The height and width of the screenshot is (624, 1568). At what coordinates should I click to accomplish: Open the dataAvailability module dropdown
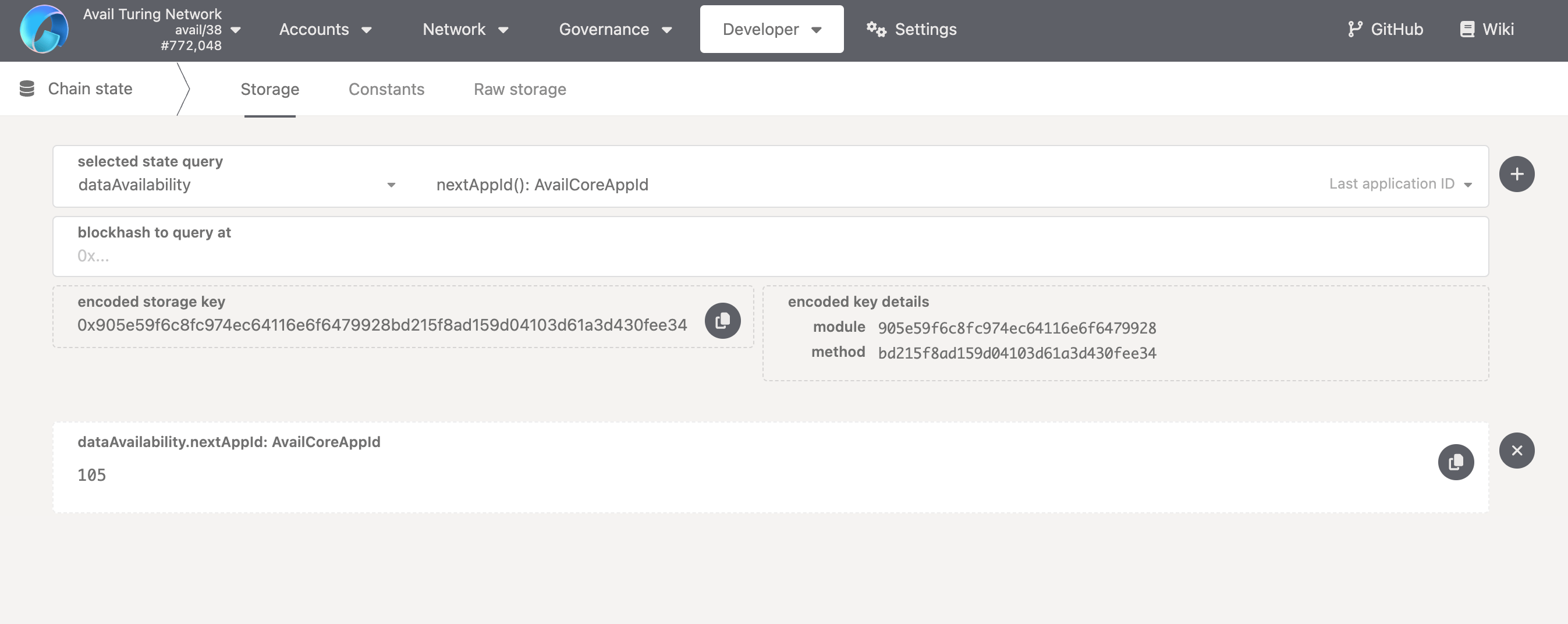tap(236, 185)
